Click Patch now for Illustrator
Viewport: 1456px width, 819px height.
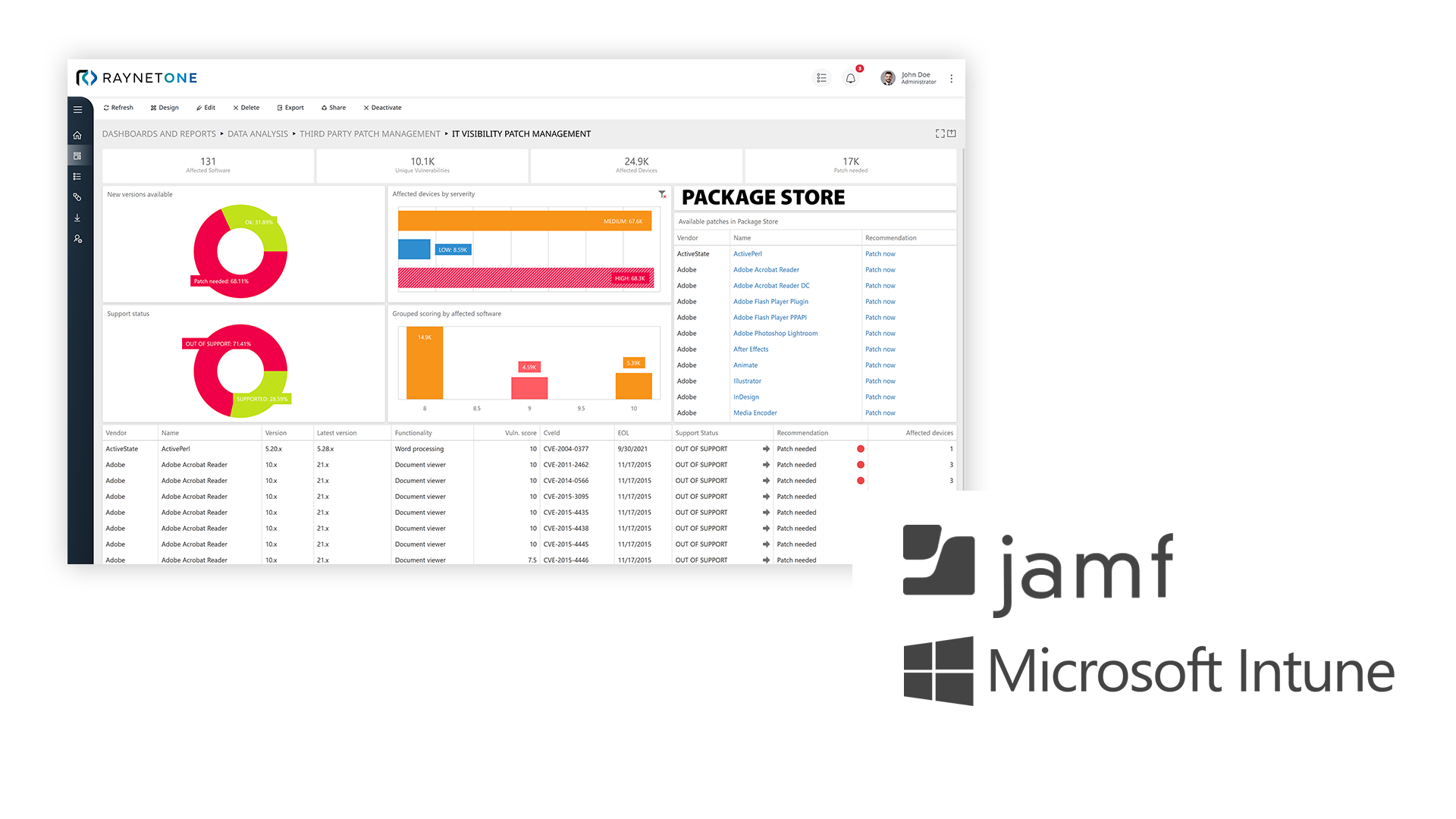click(880, 381)
